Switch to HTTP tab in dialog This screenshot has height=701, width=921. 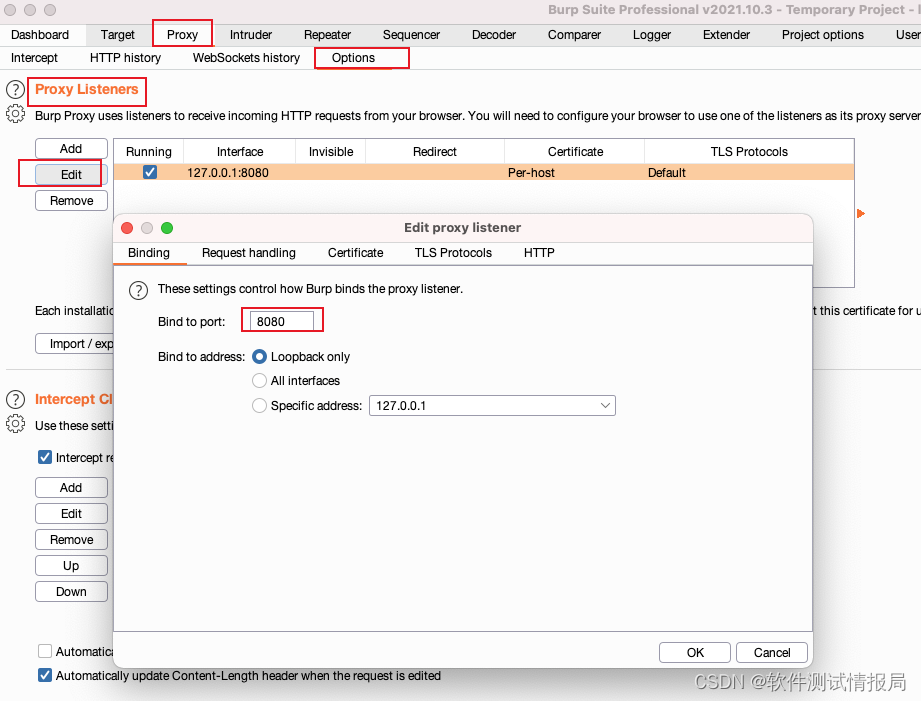[x=539, y=253]
